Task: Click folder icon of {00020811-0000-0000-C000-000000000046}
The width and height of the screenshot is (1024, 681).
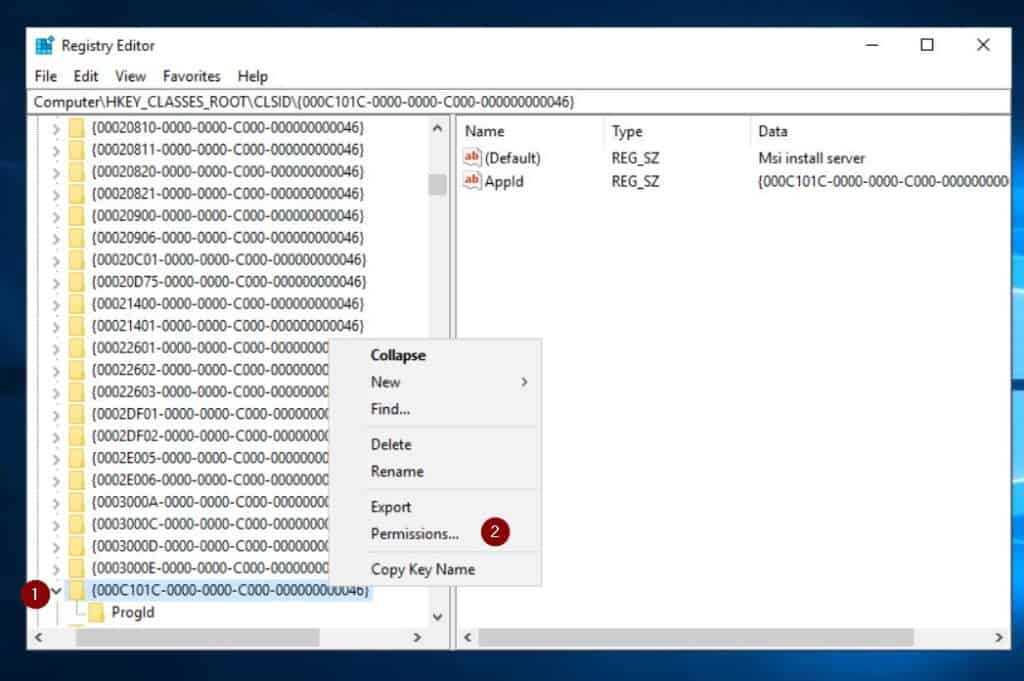Action: [x=77, y=150]
